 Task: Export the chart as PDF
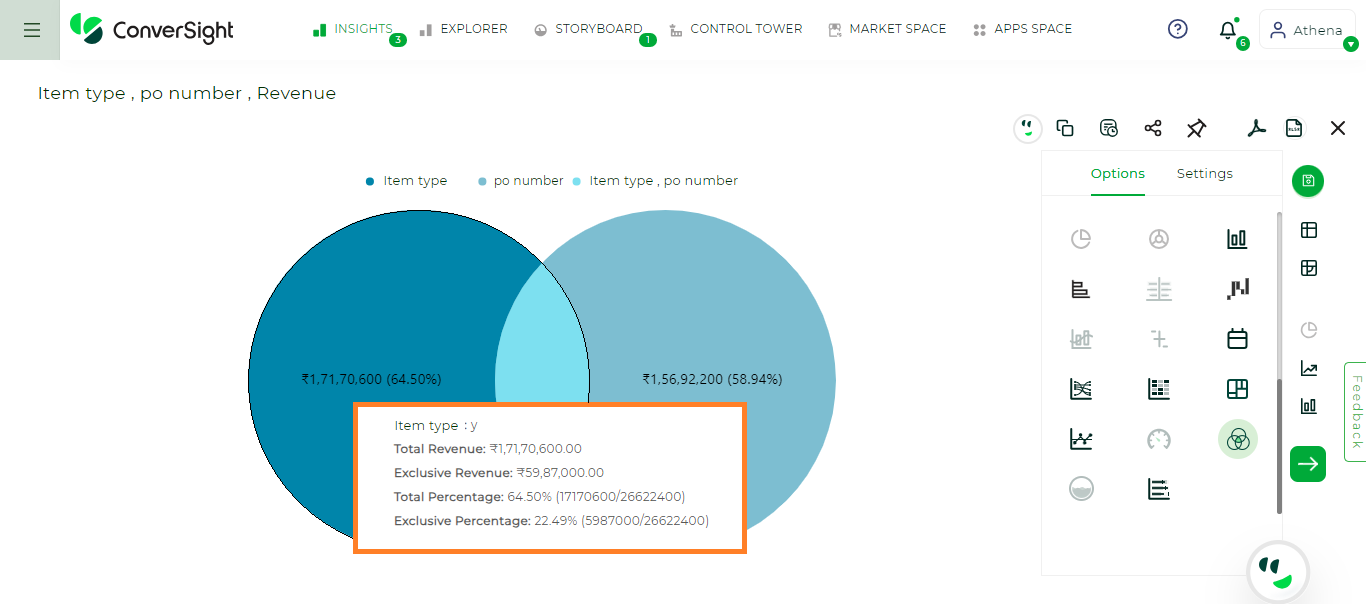pos(1257,128)
